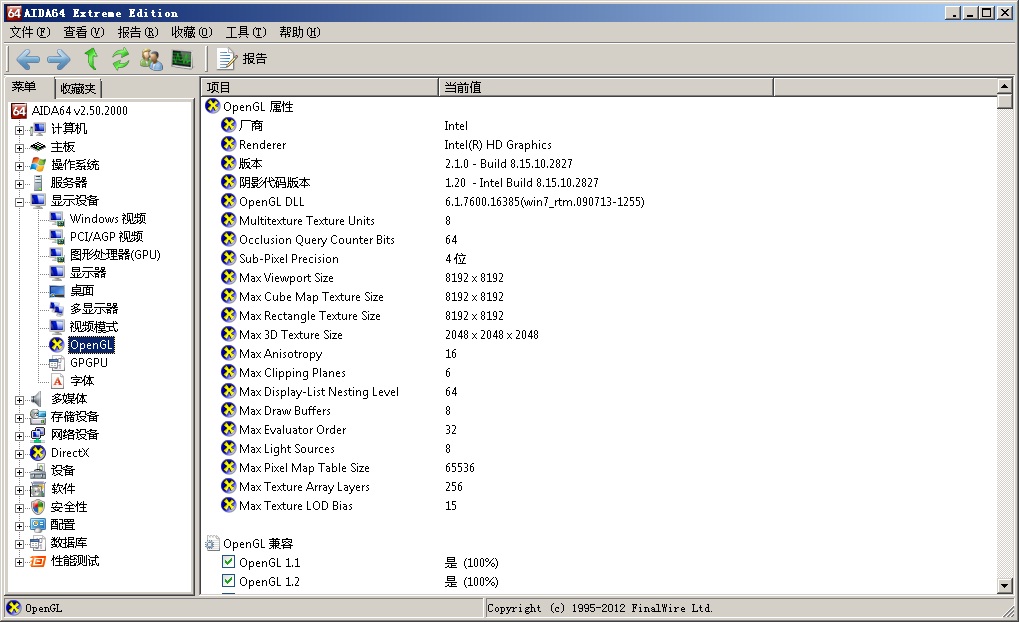This screenshot has height=622, width=1019.
Task: Go up one level with green arrow
Action: coord(91,59)
